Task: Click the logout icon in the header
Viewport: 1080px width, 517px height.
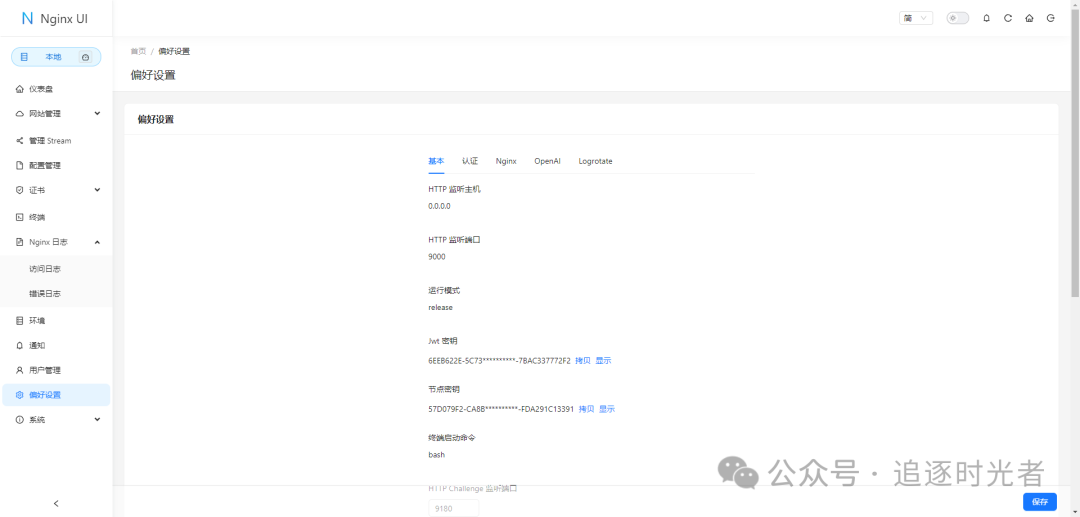Action: [1050, 19]
